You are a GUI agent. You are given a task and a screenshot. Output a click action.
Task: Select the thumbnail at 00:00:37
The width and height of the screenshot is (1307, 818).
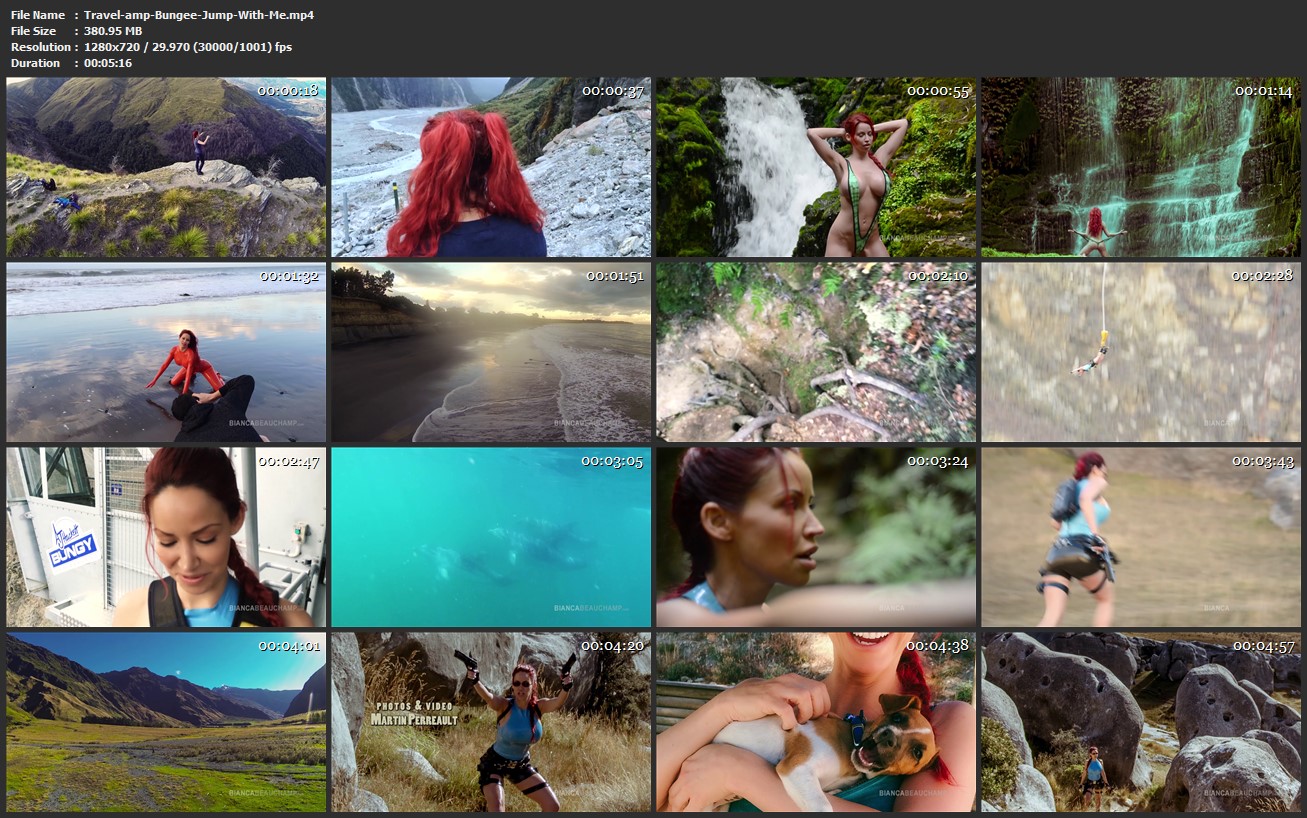[x=491, y=167]
